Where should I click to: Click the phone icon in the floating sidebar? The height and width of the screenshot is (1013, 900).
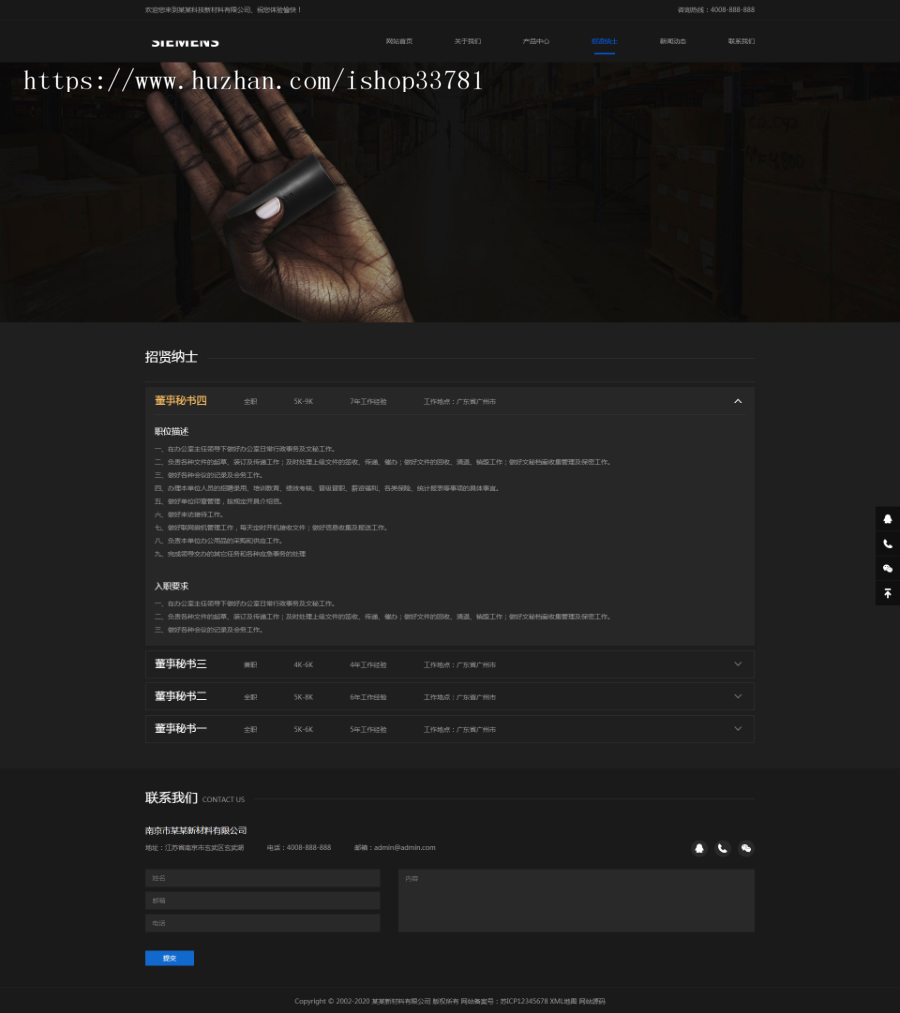pos(887,543)
